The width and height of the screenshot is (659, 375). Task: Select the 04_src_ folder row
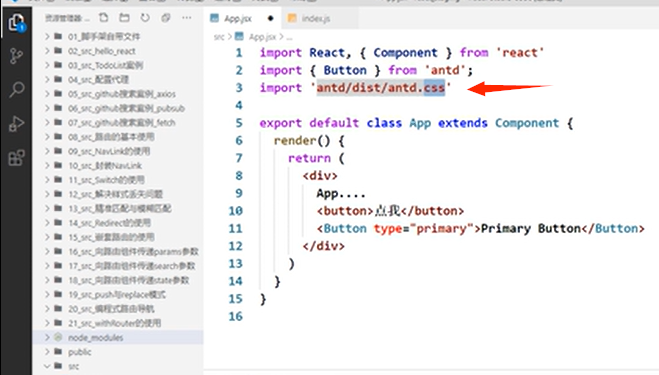118,79
